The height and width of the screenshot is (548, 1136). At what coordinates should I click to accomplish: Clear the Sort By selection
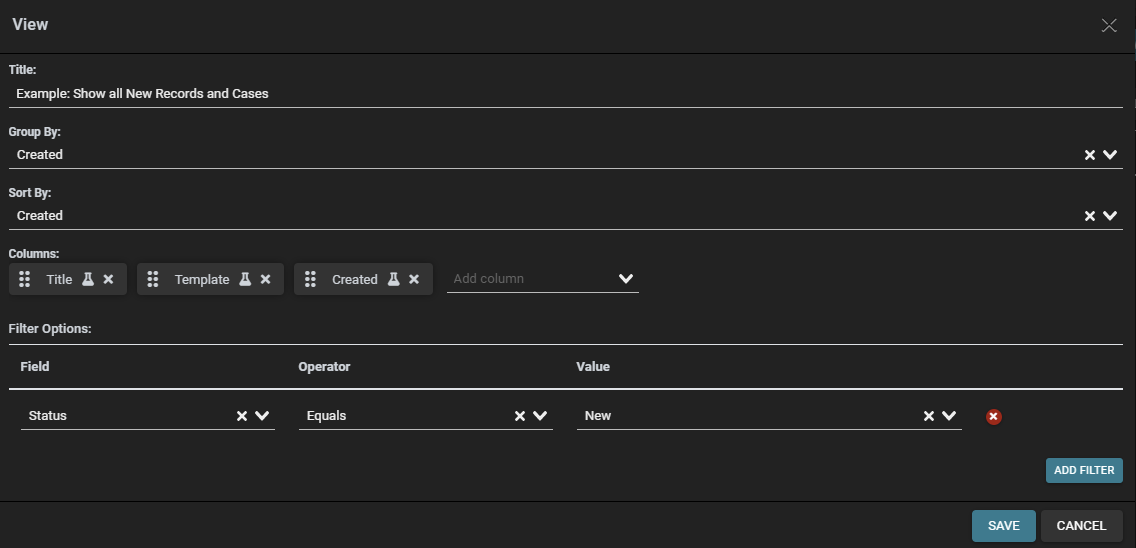[1090, 216]
